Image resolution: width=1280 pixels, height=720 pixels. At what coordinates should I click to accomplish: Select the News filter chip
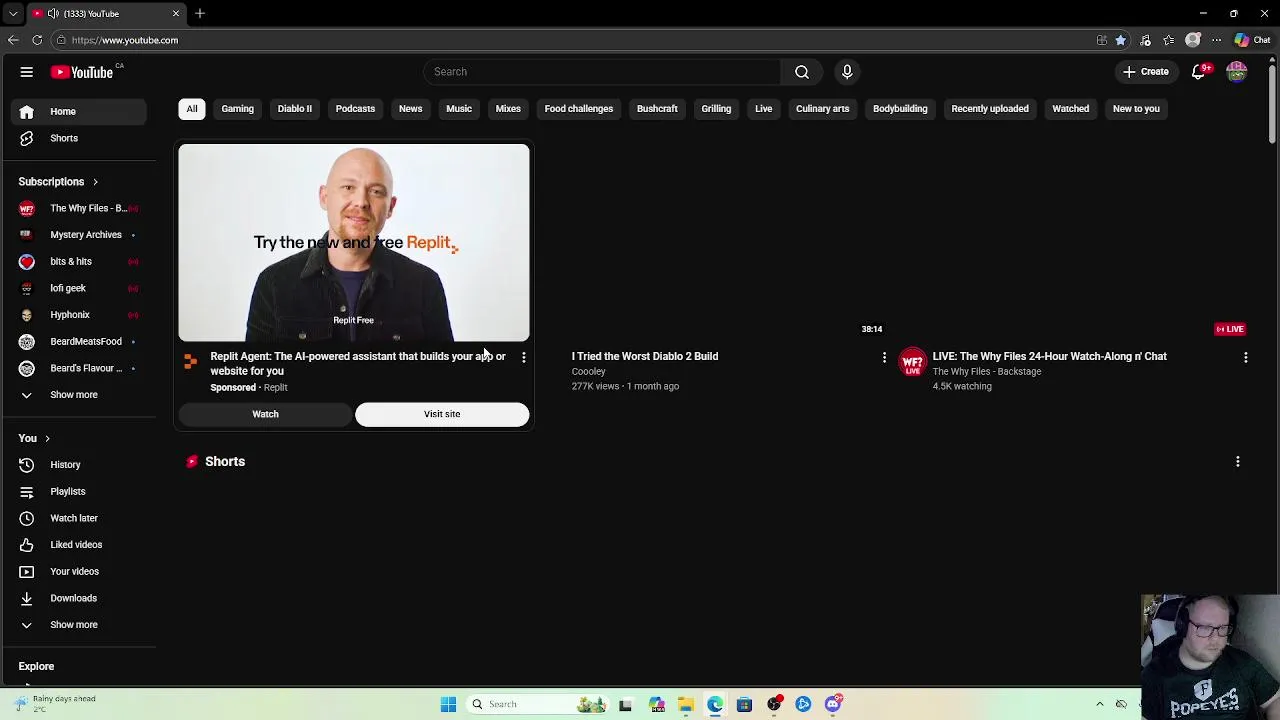click(411, 109)
